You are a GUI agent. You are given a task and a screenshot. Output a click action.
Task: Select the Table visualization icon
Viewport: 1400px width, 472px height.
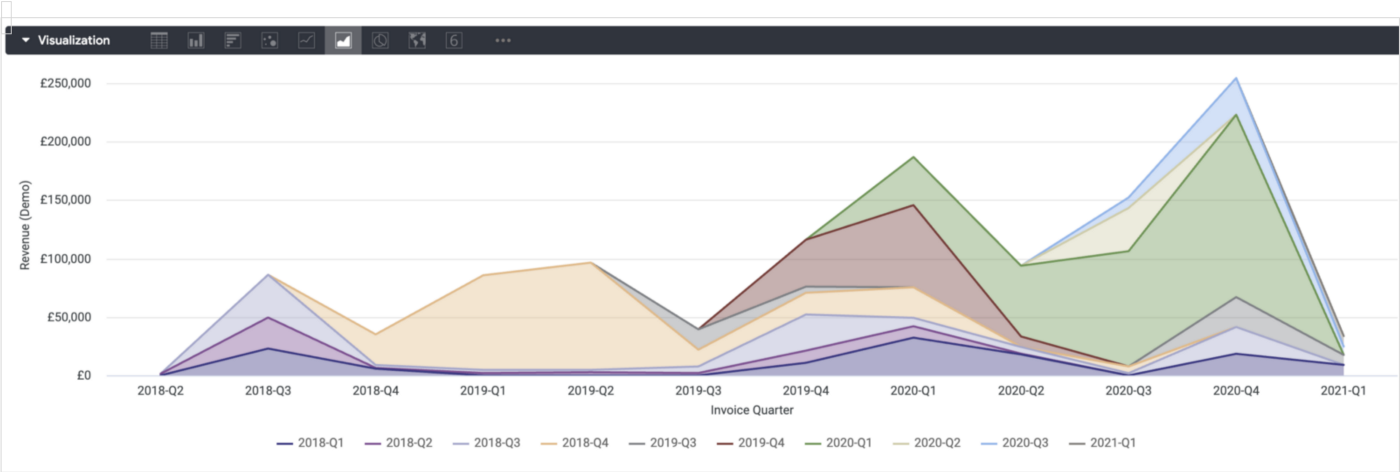point(159,41)
